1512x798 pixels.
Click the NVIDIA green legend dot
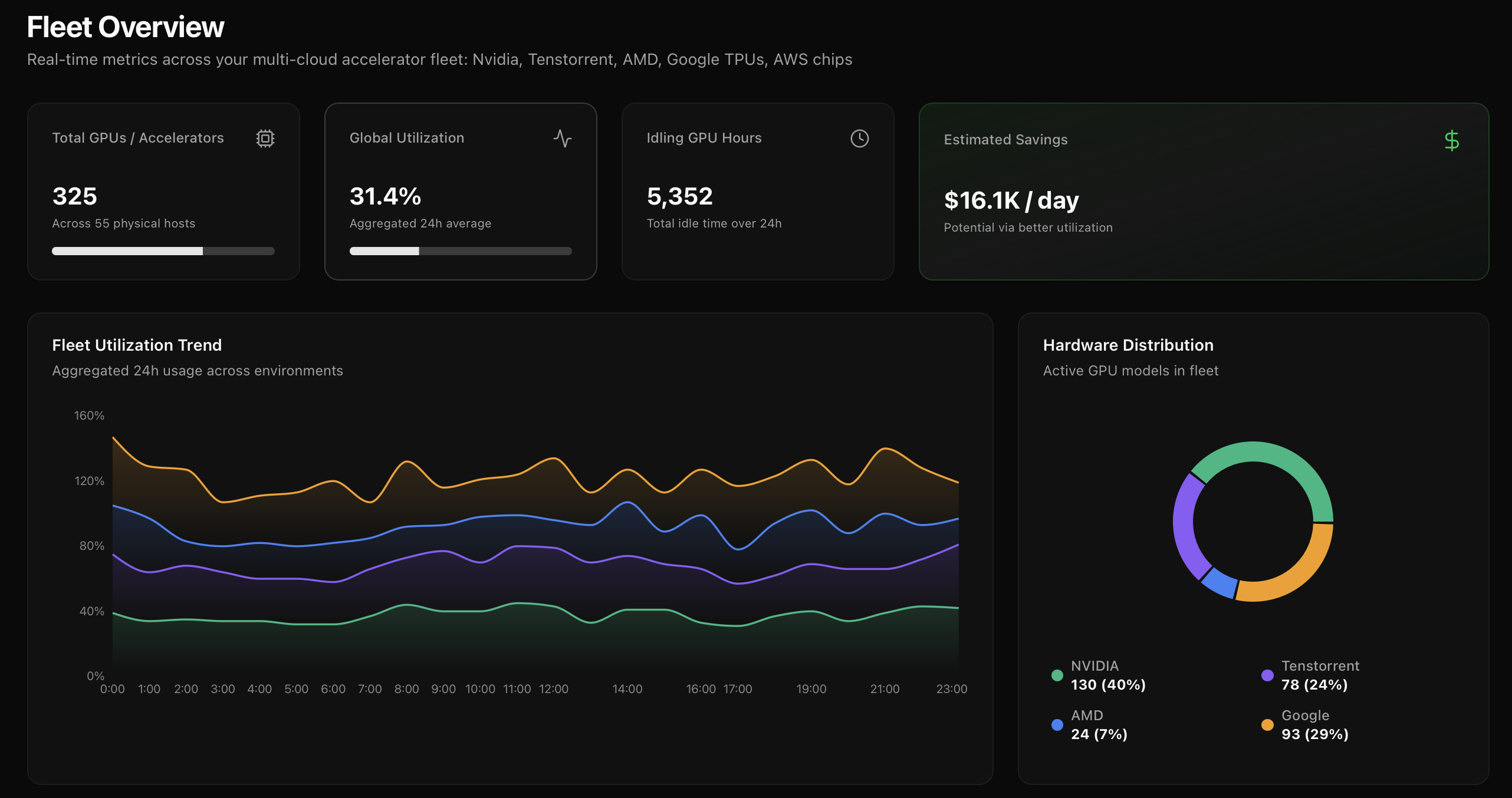(1057, 675)
